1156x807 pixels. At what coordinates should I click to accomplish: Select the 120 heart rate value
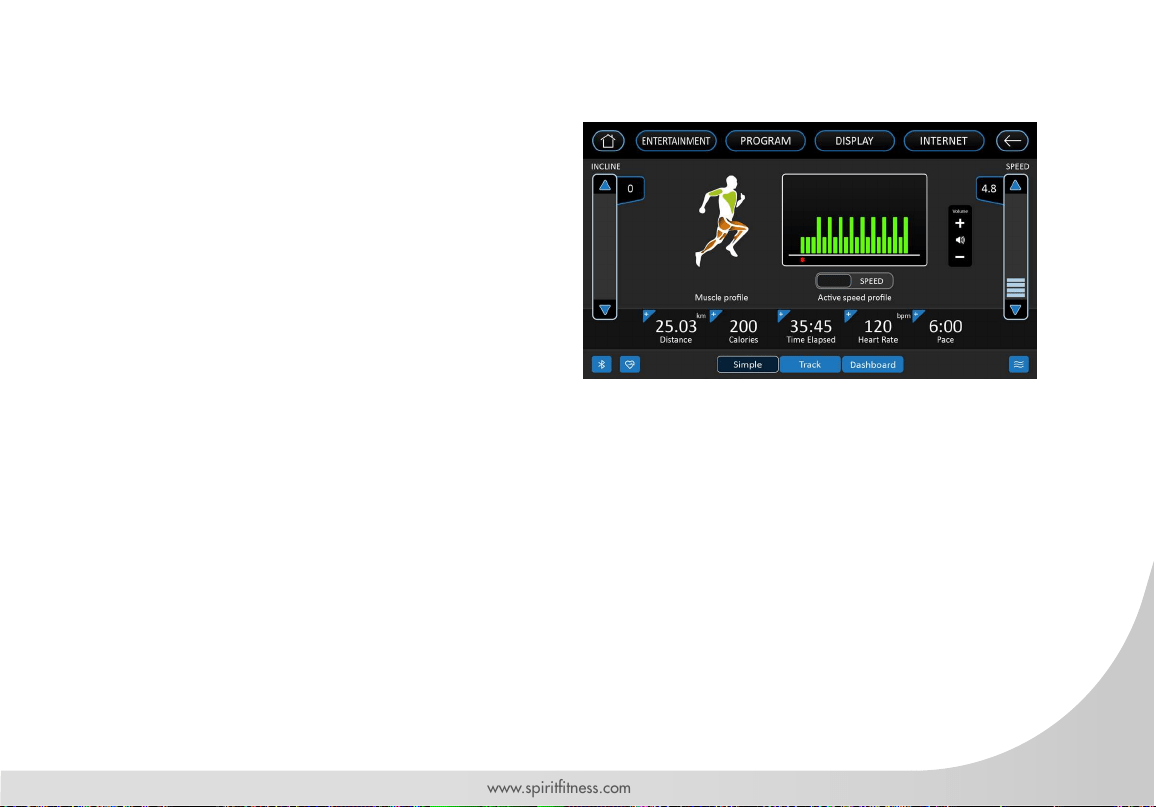point(877,326)
